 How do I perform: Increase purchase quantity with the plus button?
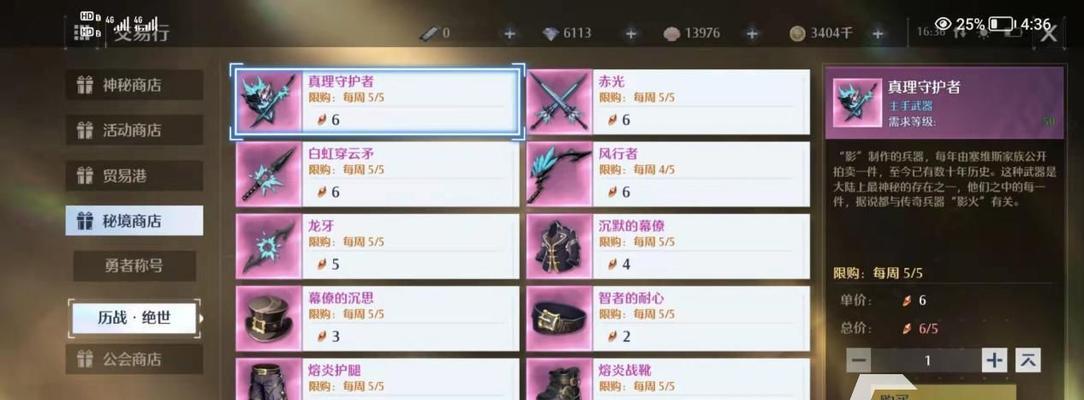[994, 360]
